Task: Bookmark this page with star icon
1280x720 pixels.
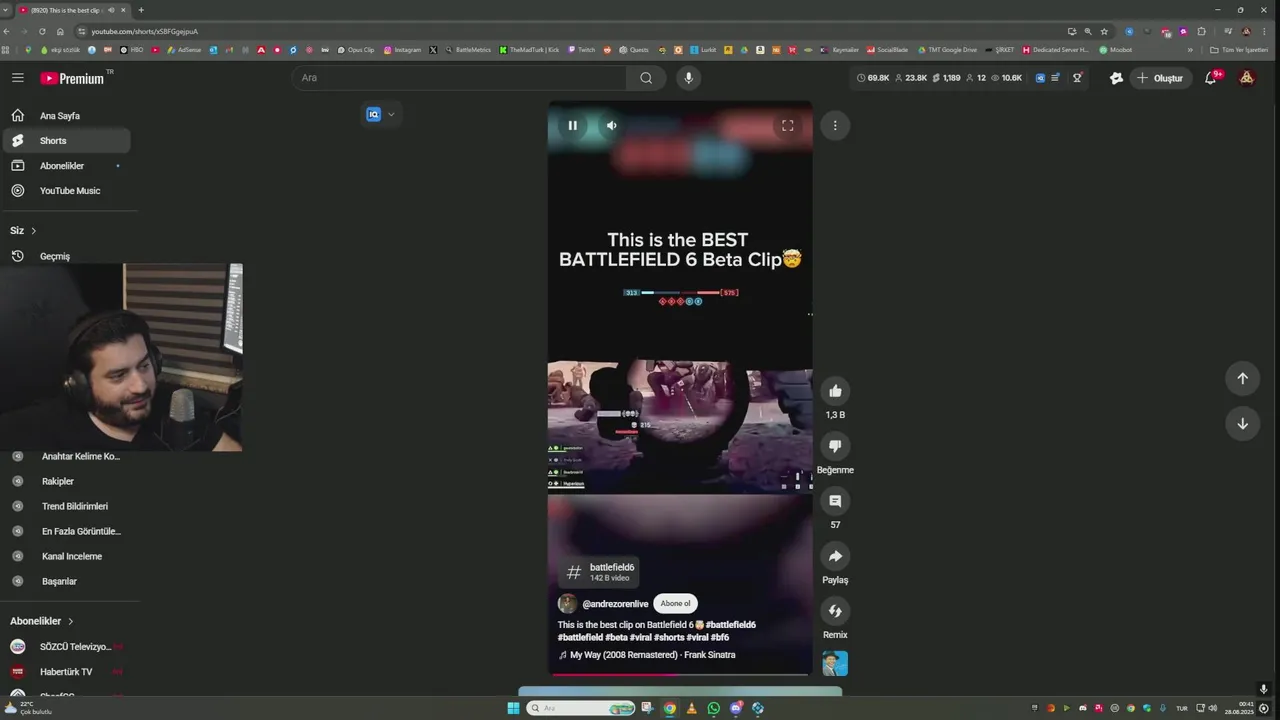Action: (1104, 31)
